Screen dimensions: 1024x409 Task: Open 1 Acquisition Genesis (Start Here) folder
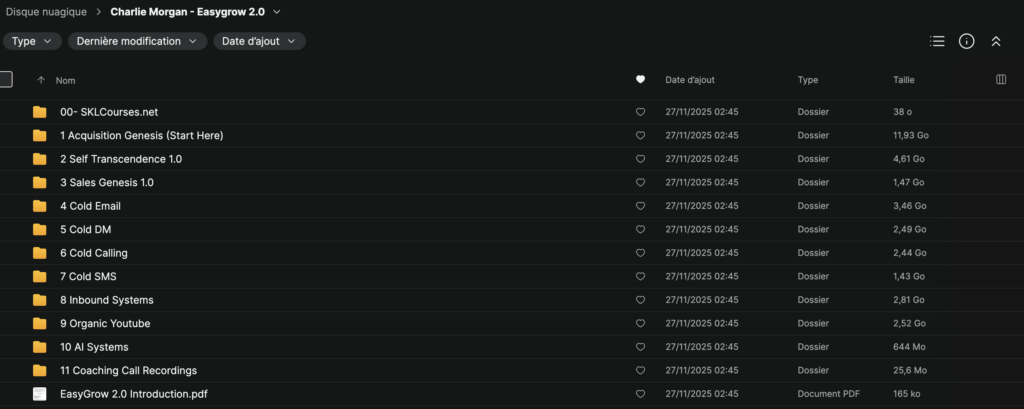141,135
